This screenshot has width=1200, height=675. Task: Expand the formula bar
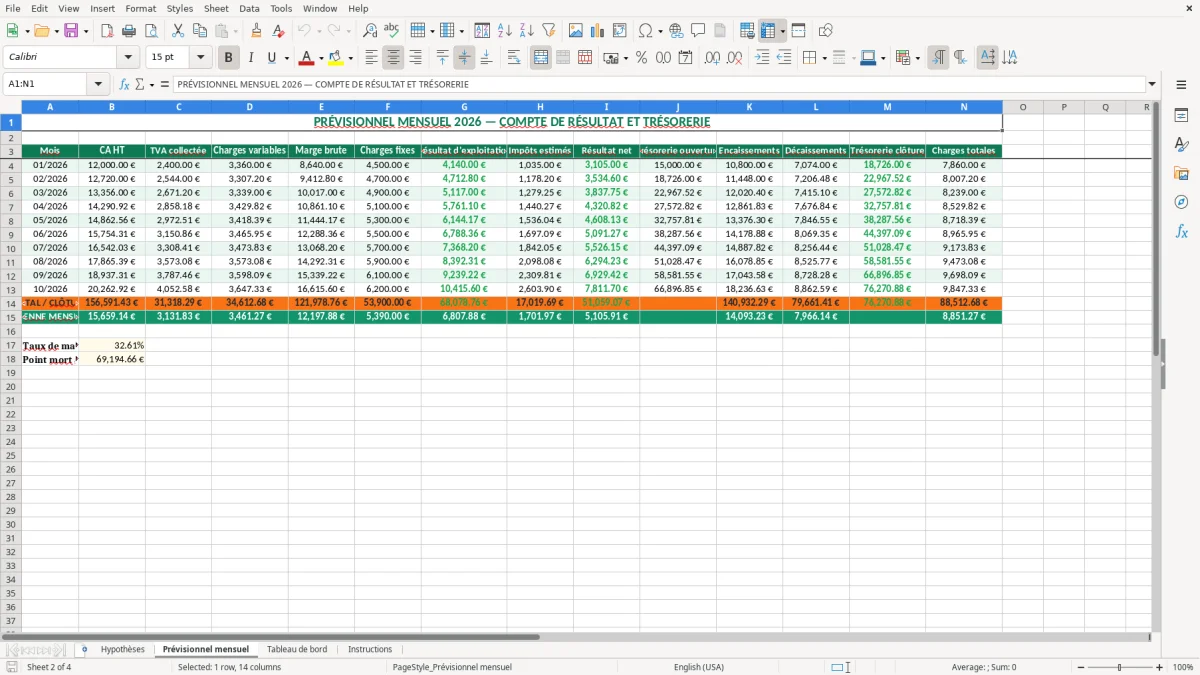[x=1152, y=84]
